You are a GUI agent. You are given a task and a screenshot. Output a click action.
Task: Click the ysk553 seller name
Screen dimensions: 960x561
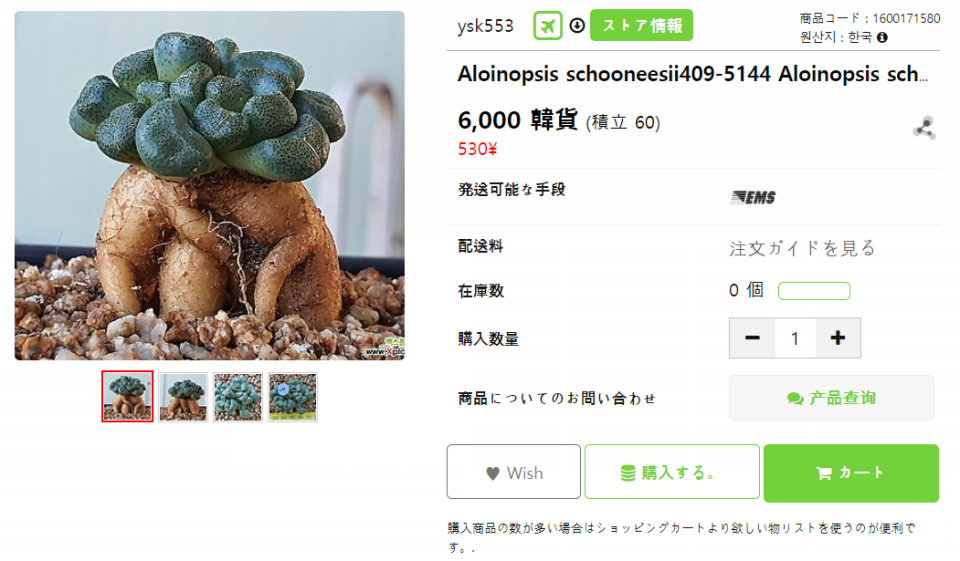(x=486, y=26)
